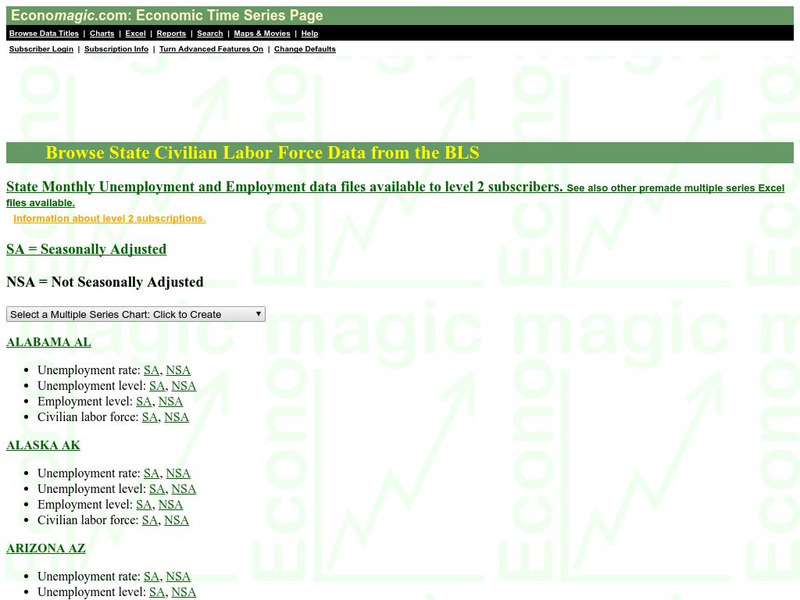Image resolution: width=800 pixels, height=600 pixels.
Task: Open the ALABAMA AL heading link
Action: [x=49, y=342]
